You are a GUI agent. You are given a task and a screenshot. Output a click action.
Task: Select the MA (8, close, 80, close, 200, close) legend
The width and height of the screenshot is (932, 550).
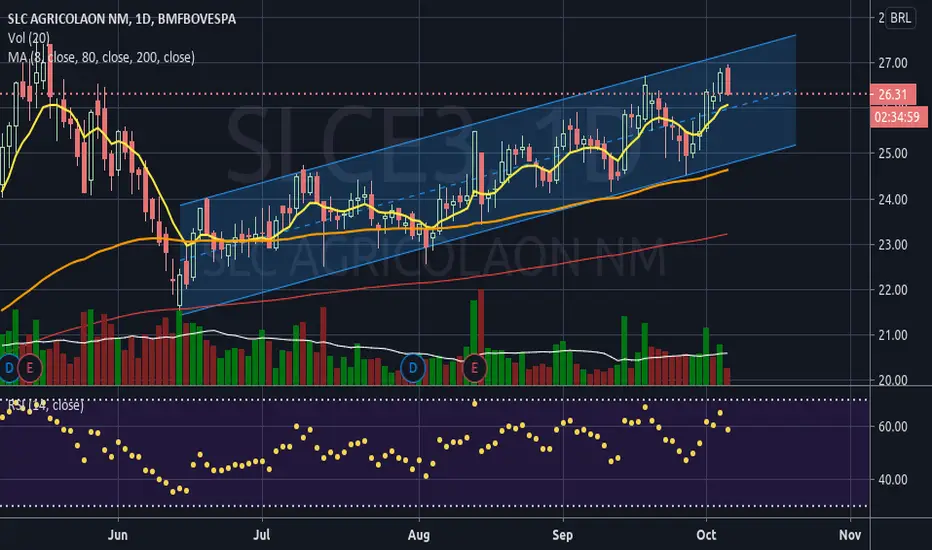tap(101, 57)
